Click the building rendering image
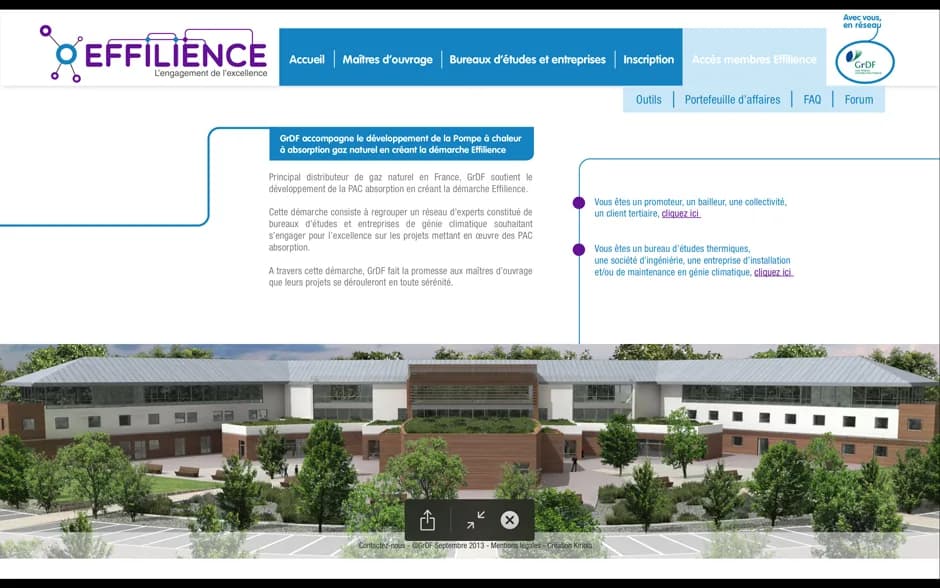This screenshot has width=940, height=588. point(470,451)
